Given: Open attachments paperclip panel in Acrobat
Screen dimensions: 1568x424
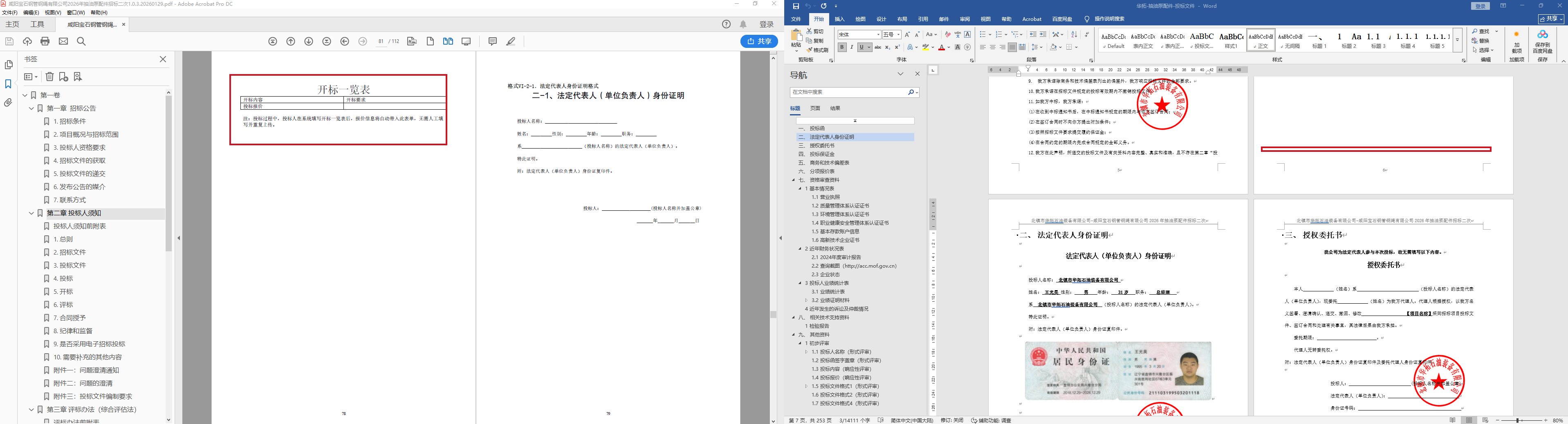Looking at the screenshot, I should (x=9, y=103).
